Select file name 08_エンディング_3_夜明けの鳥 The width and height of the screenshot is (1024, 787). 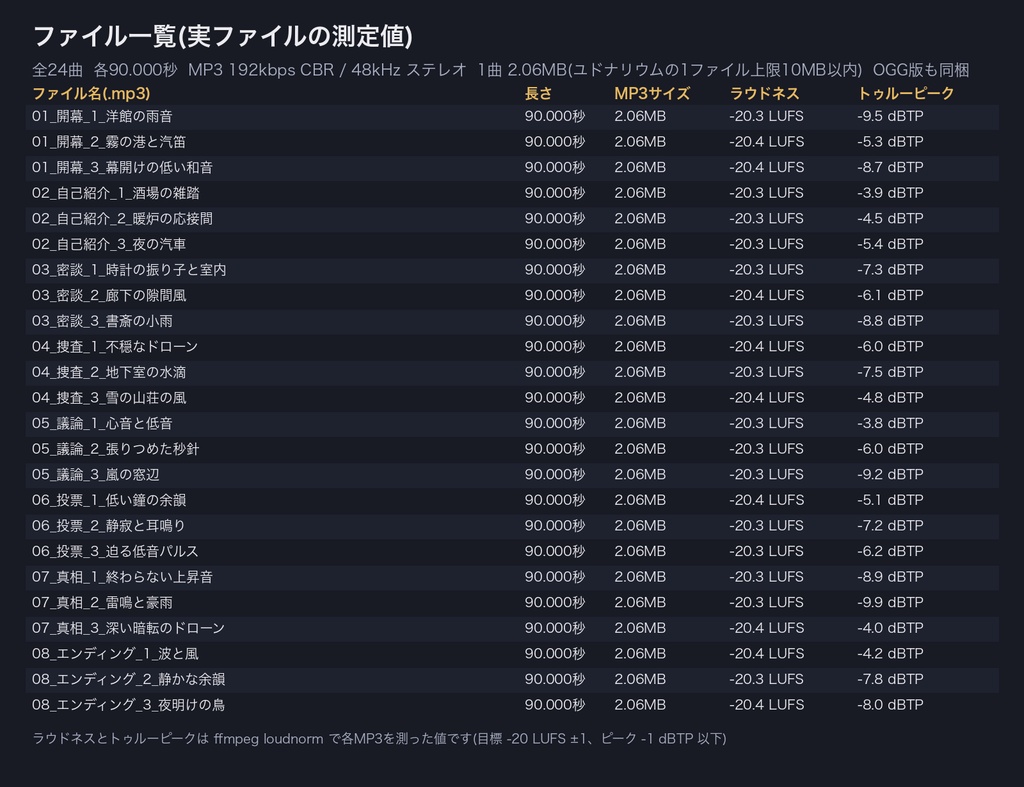click(x=129, y=704)
